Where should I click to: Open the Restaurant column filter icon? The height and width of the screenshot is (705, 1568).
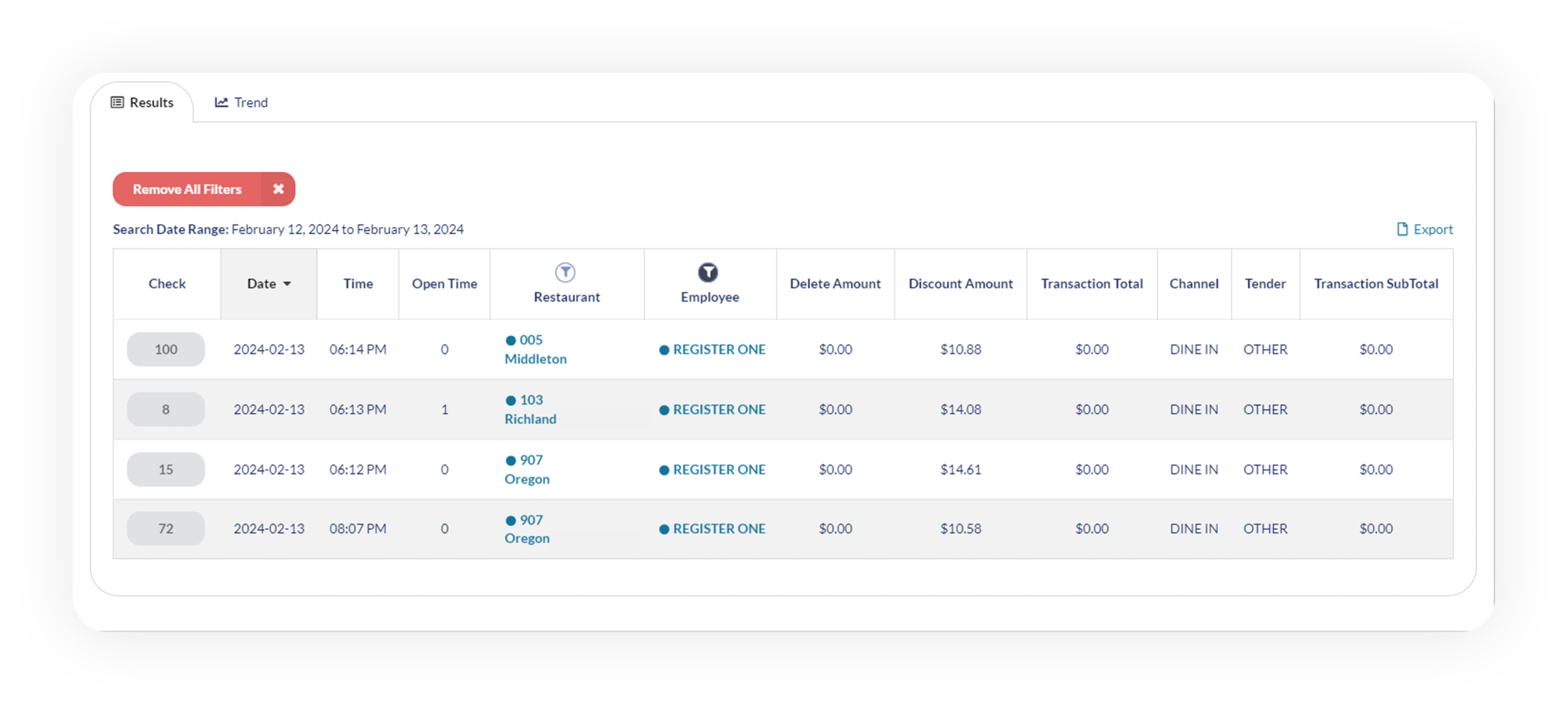(x=565, y=273)
